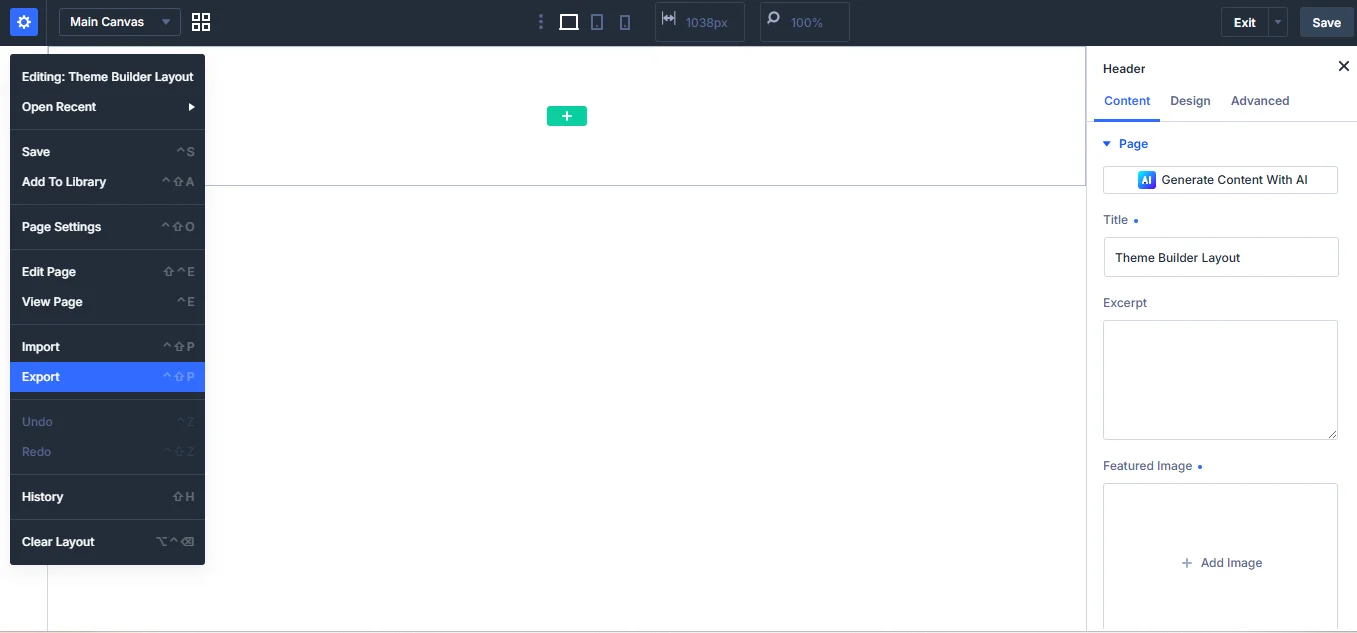1357x633 pixels.
Task: Switch to desktop view icon
Action: 569,22
